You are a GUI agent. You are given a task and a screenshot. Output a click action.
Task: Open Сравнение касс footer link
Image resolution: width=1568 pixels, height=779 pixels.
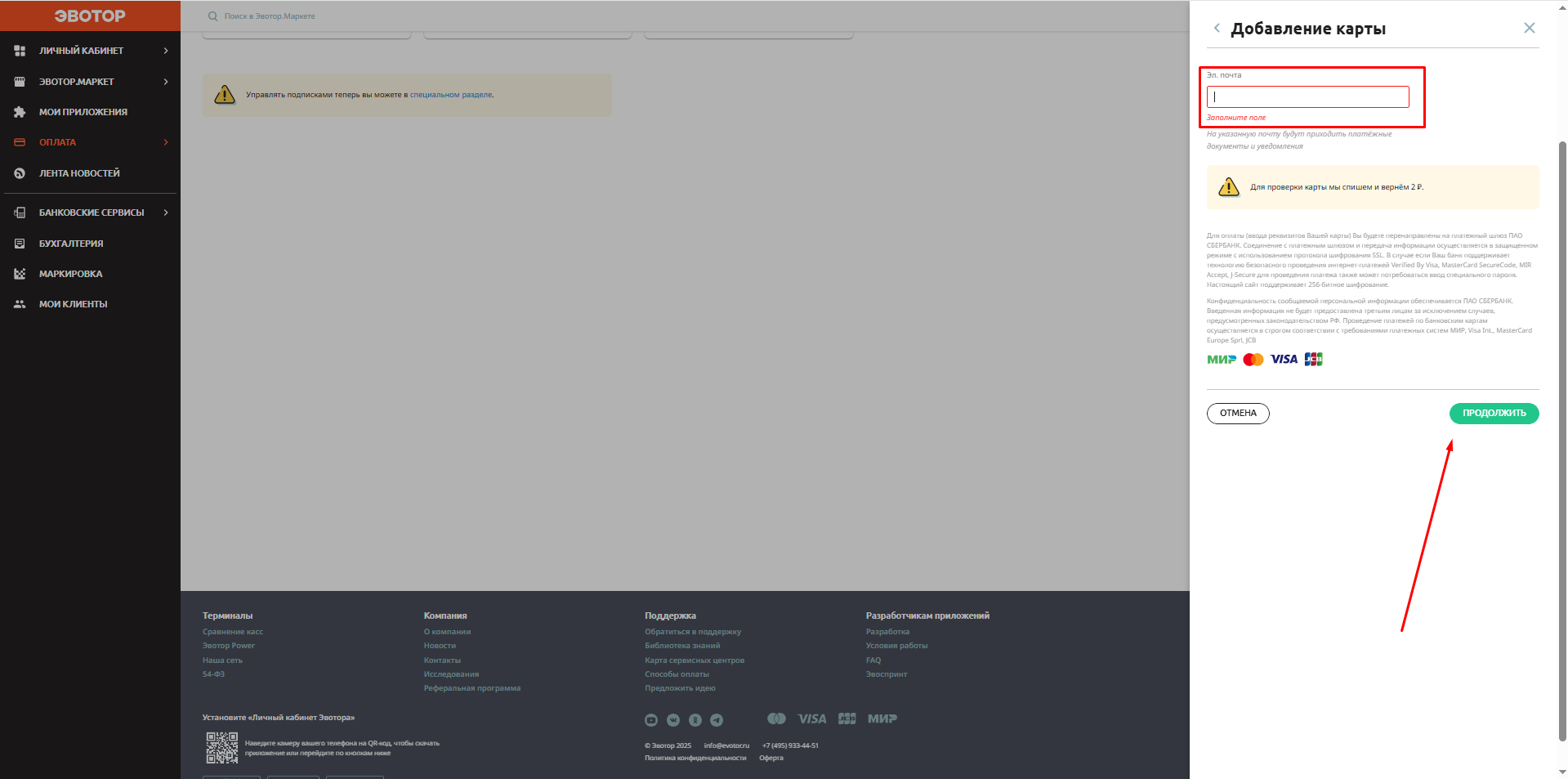point(233,632)
